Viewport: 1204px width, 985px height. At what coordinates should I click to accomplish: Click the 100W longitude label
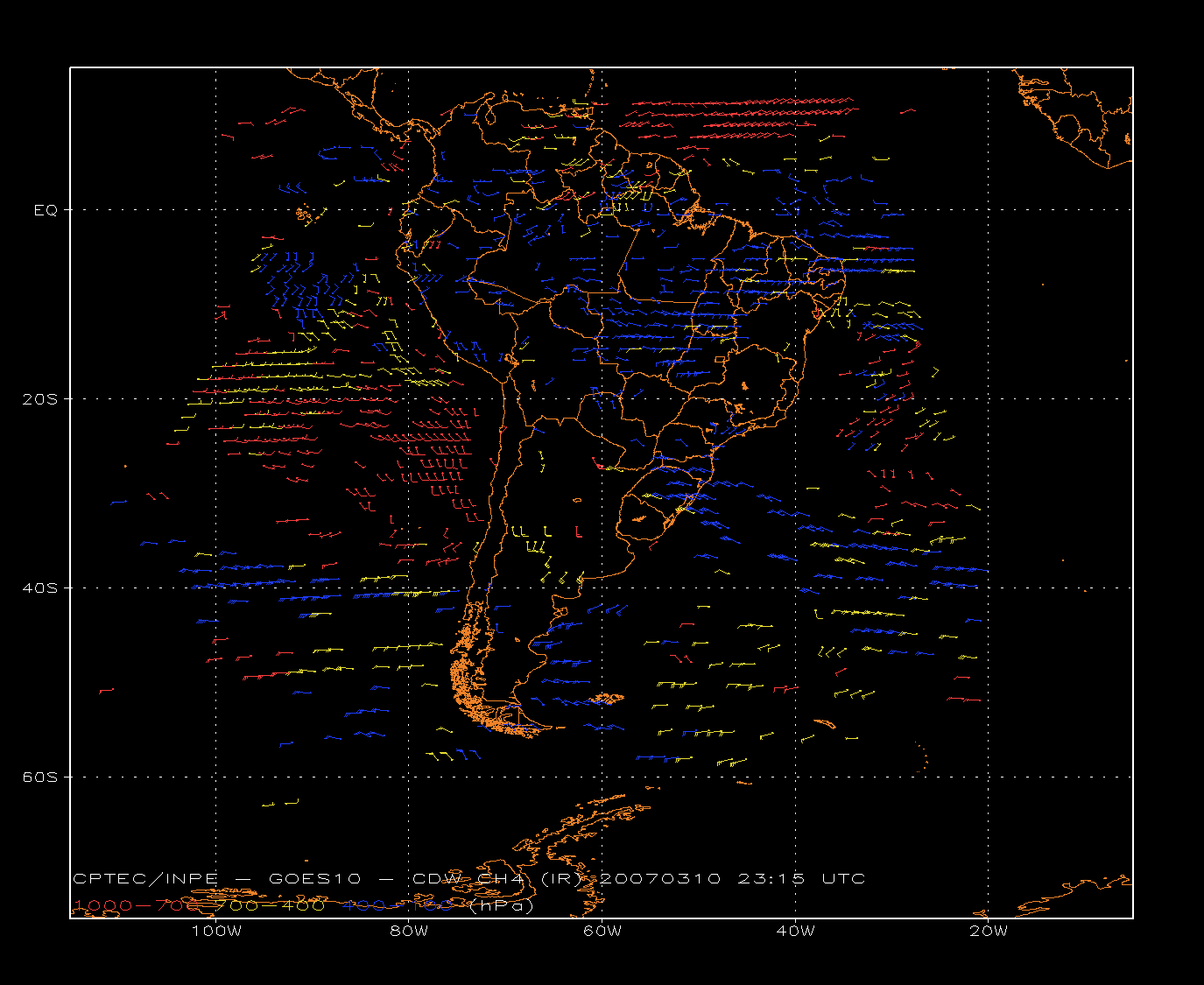(x=216, y=931)
